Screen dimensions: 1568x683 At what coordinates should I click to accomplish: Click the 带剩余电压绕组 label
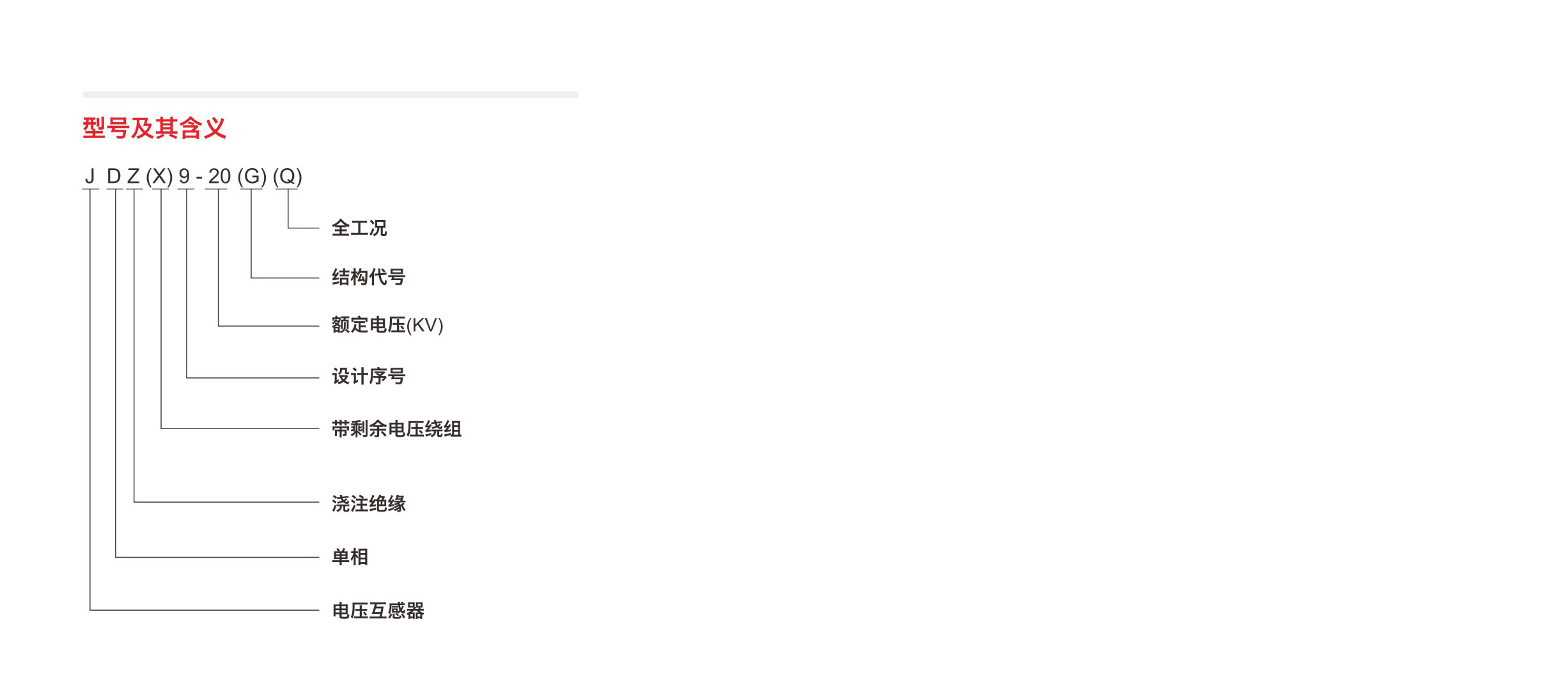pos(396,429)
